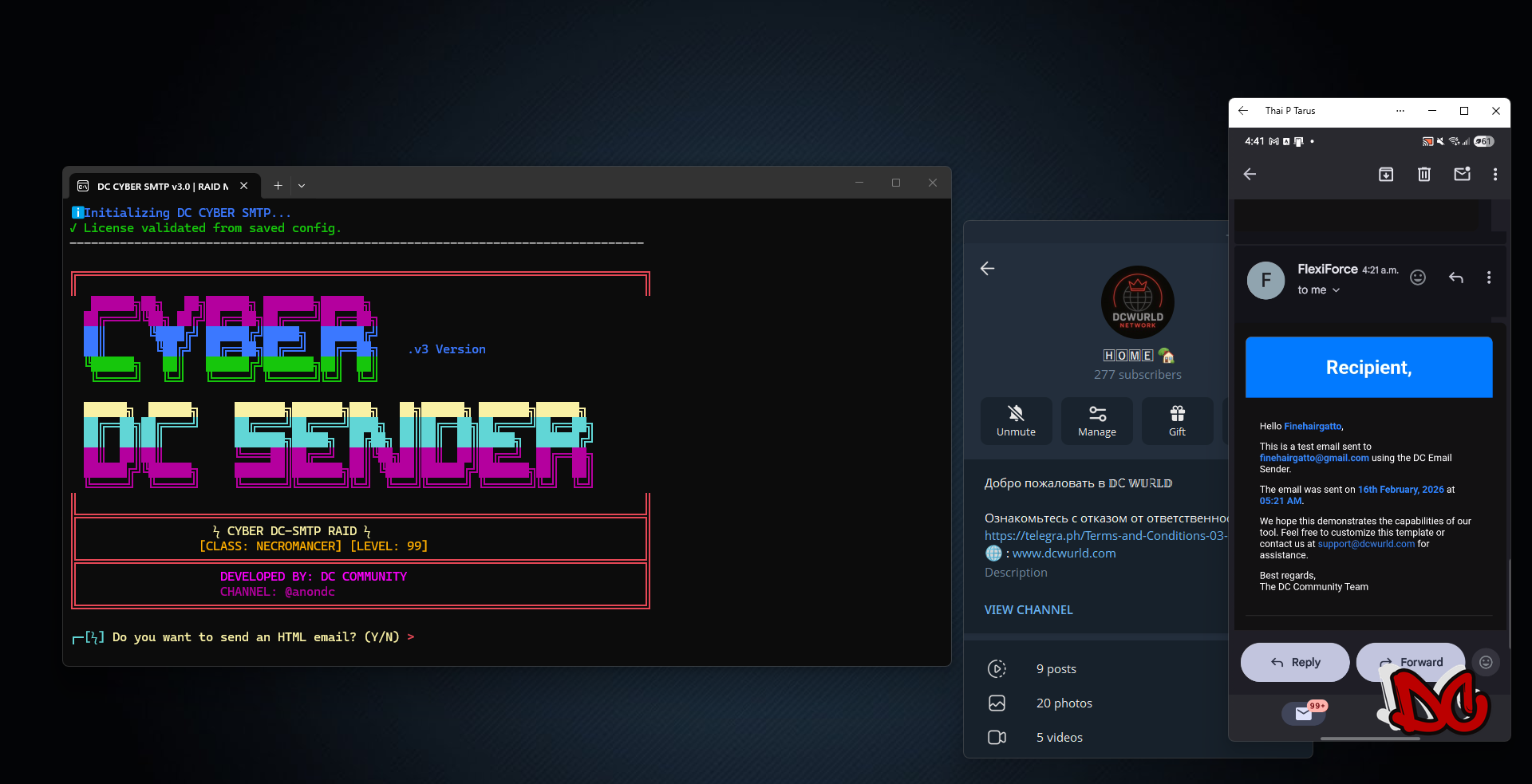This screenshot has width=1532, height=784.
Task: Open the www.dcwurld.com link
Action: (x=1064, y=553)
